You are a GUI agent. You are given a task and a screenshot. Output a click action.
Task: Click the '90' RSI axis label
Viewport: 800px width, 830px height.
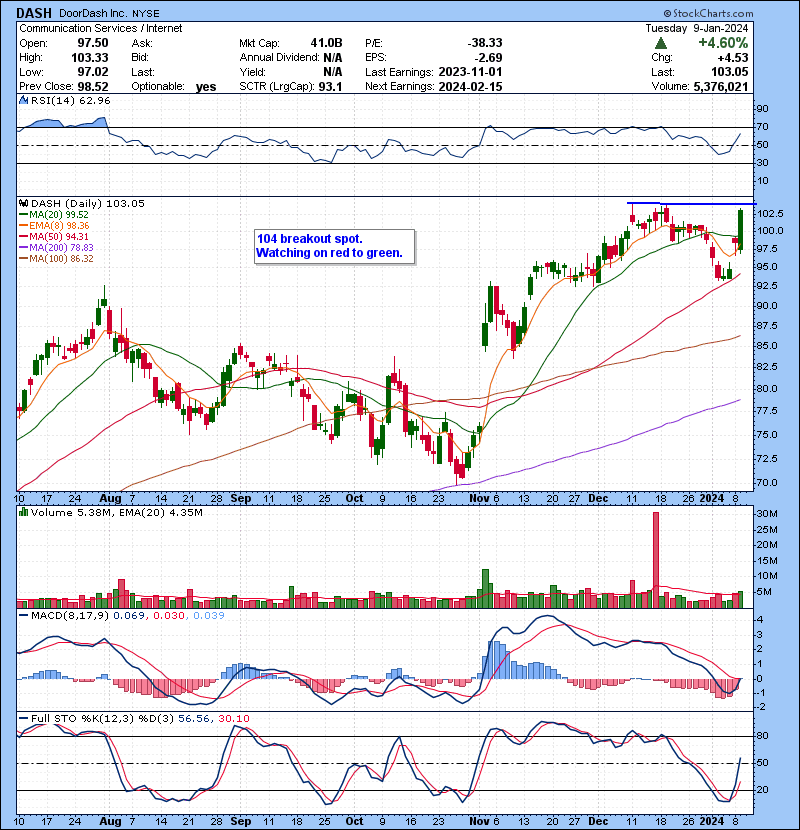762,109
